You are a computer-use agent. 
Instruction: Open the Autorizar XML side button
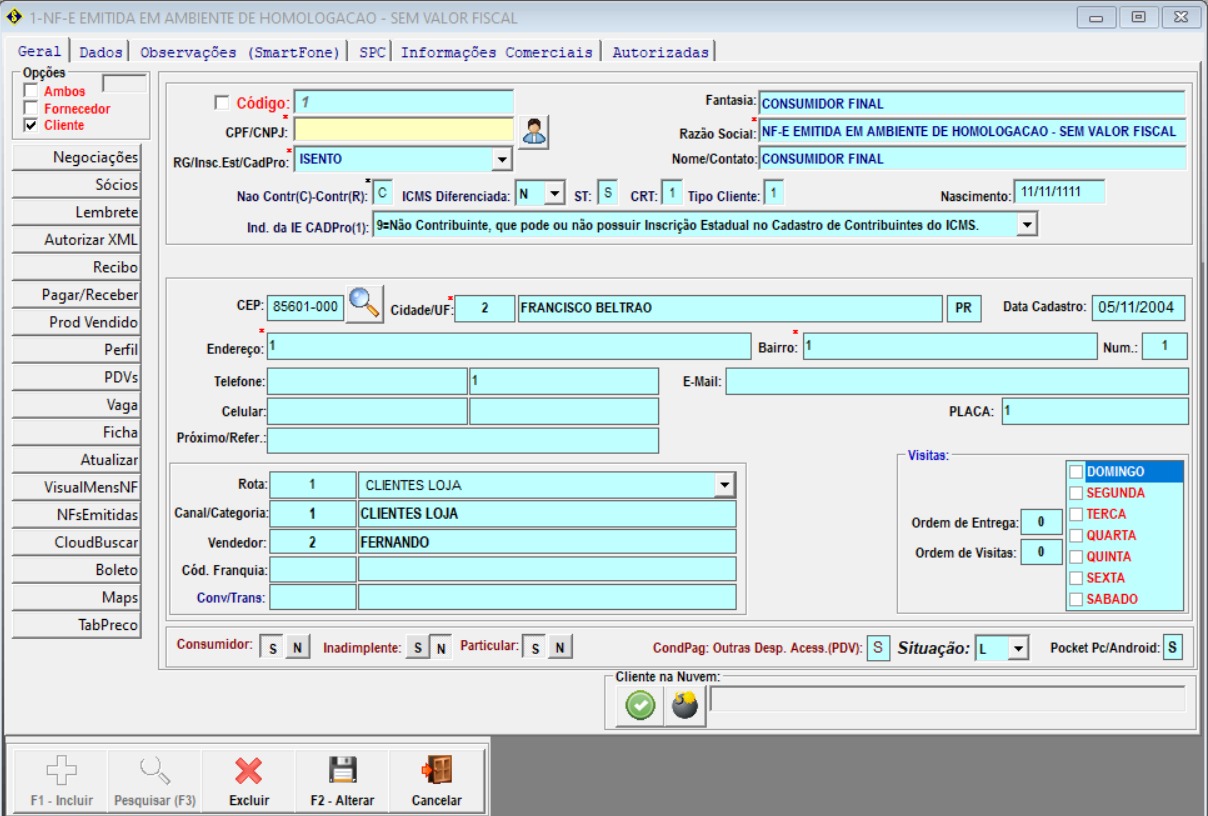[x=76, y=240]
